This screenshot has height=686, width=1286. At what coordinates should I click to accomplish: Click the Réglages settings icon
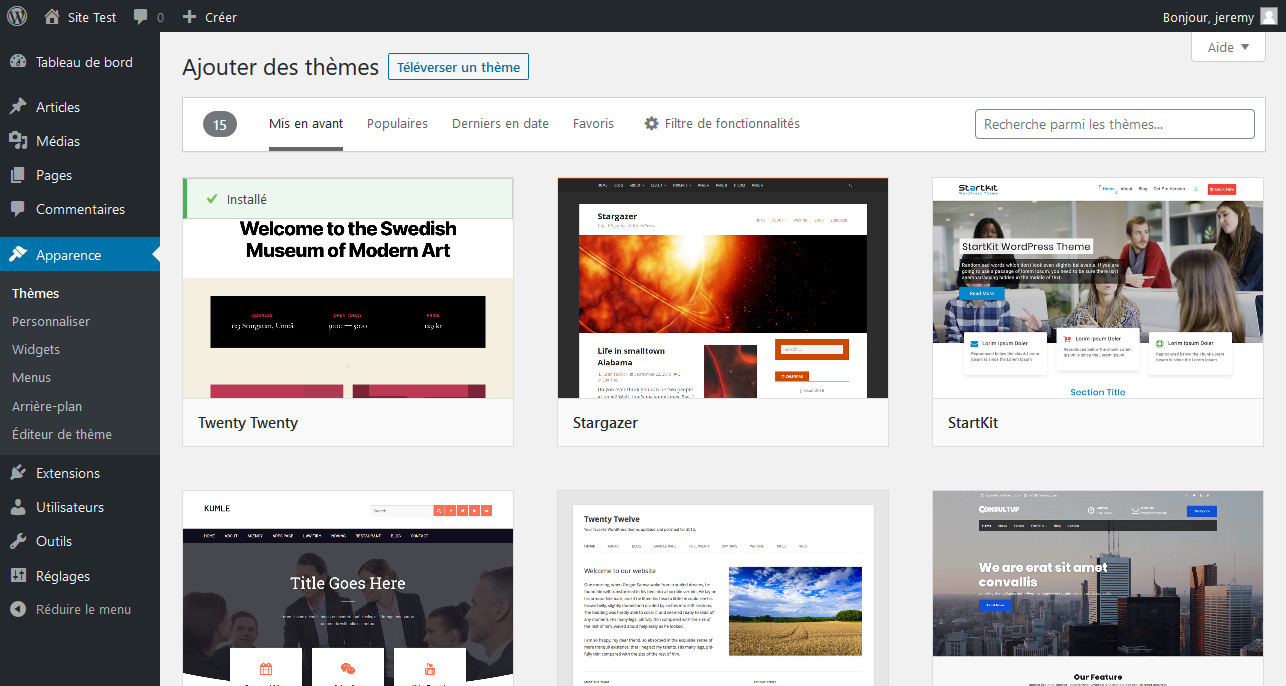18,576
